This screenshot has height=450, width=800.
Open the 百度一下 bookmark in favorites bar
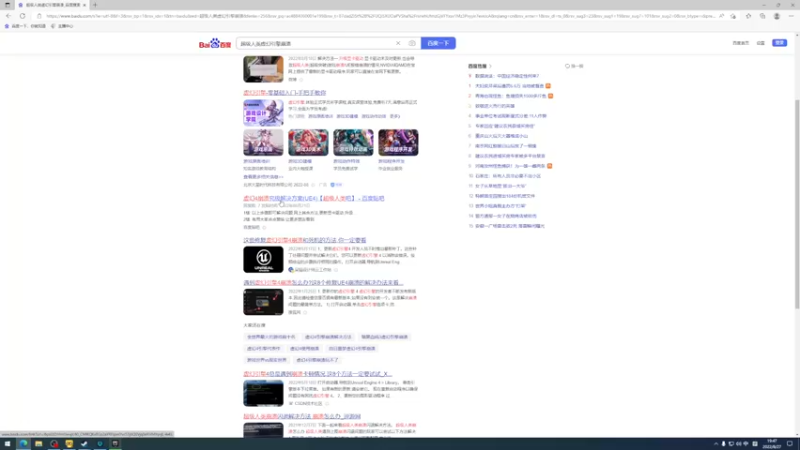pos(25,26)
